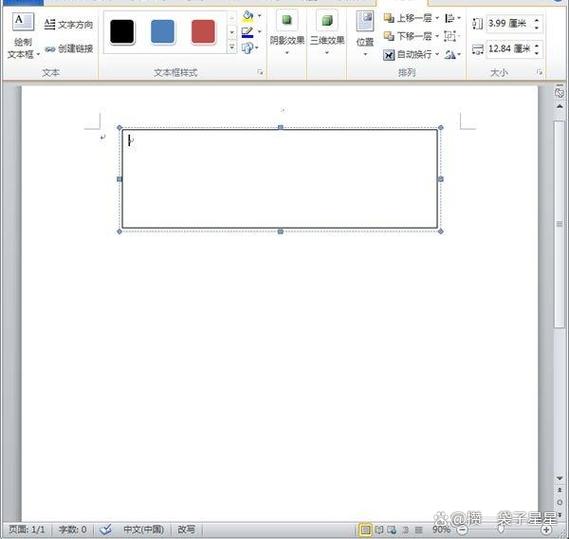569x539 pixels.
Task: Increase the shape height with the up stepper
Action: tap(537, 20)
